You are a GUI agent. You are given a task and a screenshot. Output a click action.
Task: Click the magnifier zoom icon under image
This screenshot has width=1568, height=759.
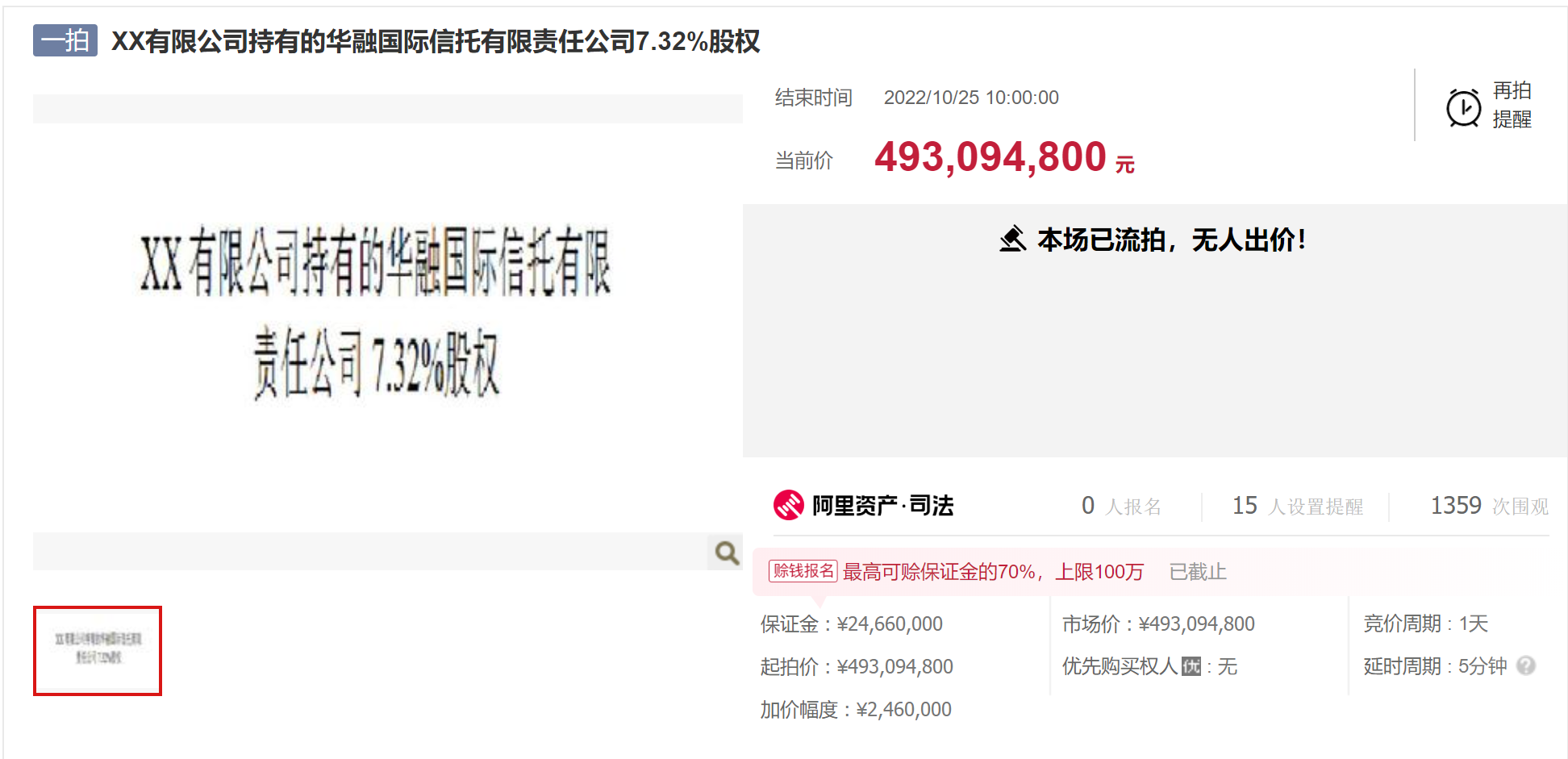tap(727, 553)
